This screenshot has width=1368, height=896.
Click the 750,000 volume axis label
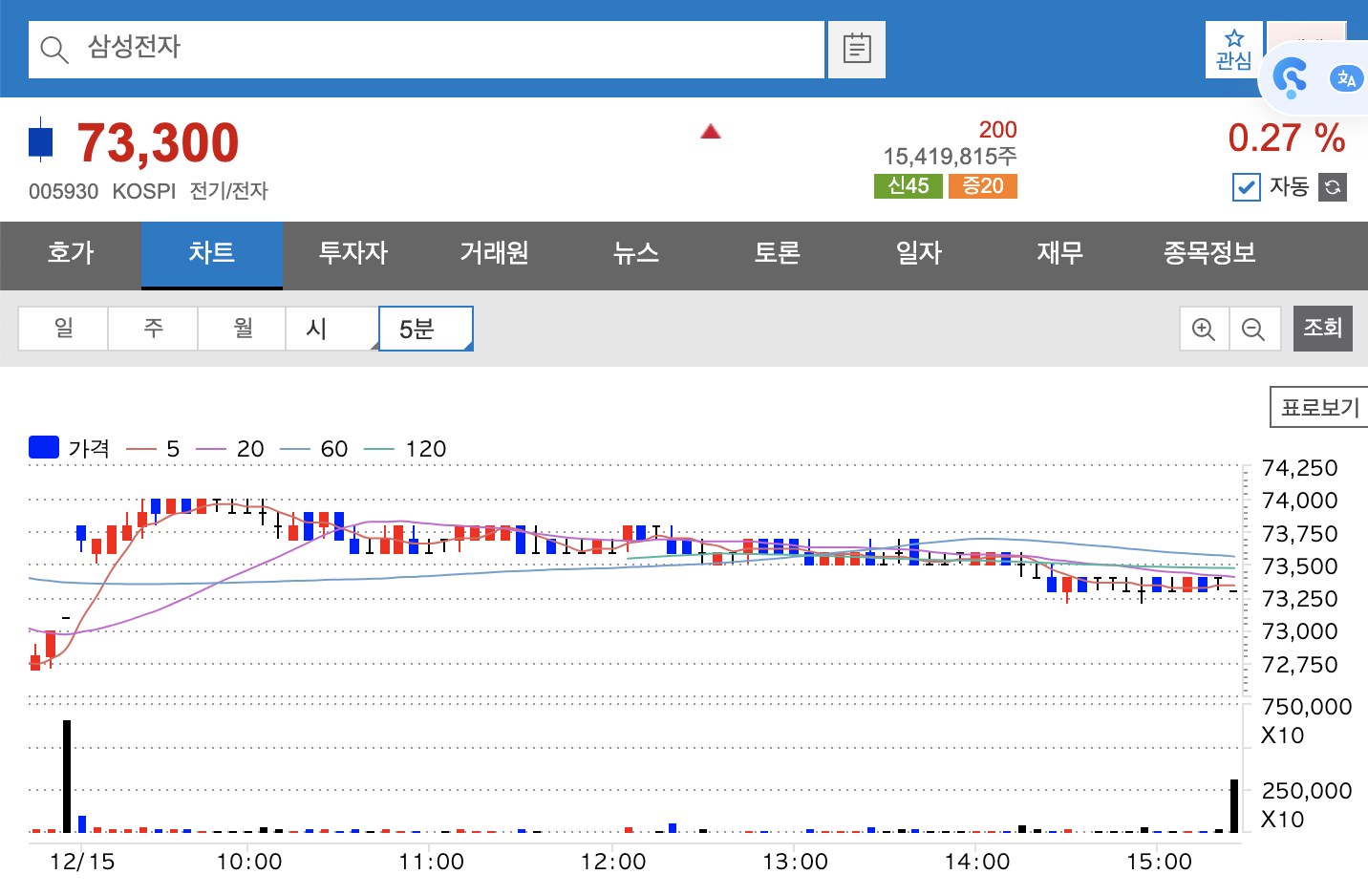tap(1307, 707)
